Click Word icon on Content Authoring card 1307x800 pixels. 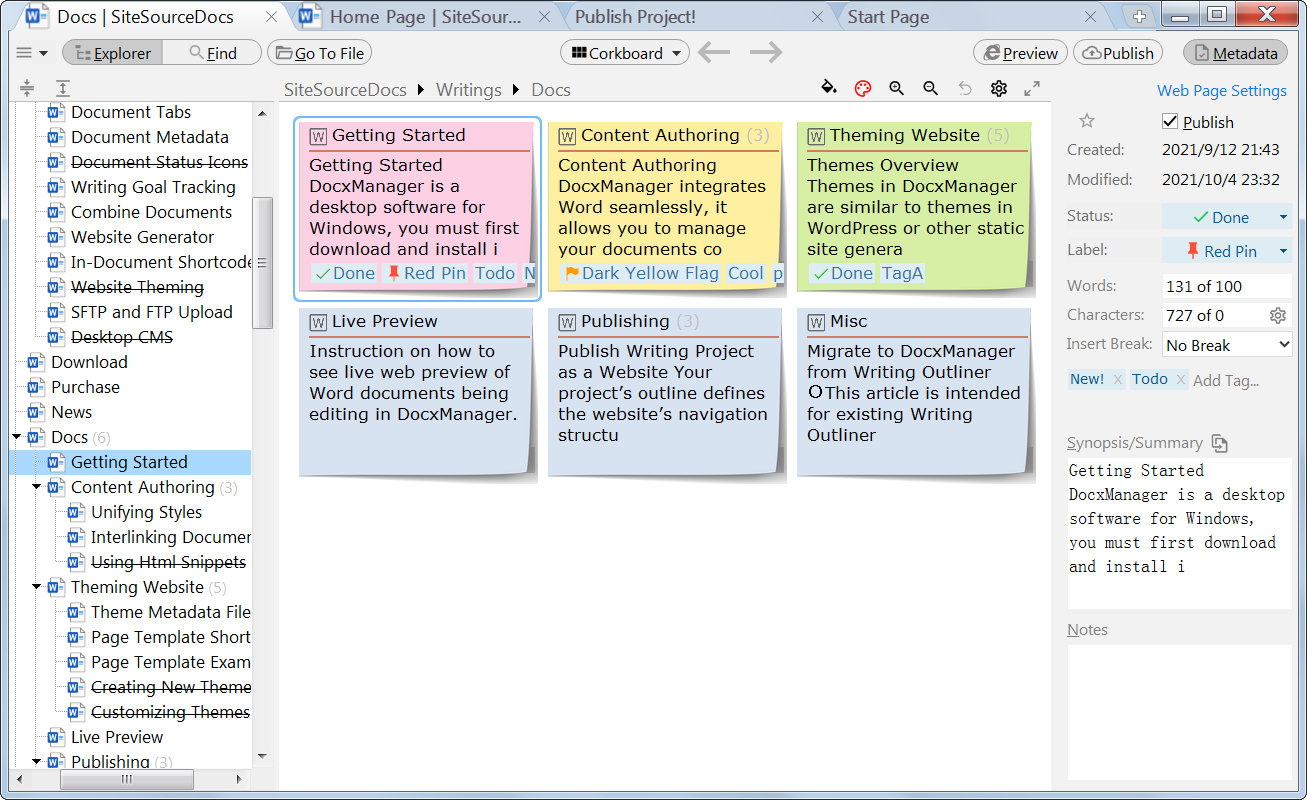point(567,136)
